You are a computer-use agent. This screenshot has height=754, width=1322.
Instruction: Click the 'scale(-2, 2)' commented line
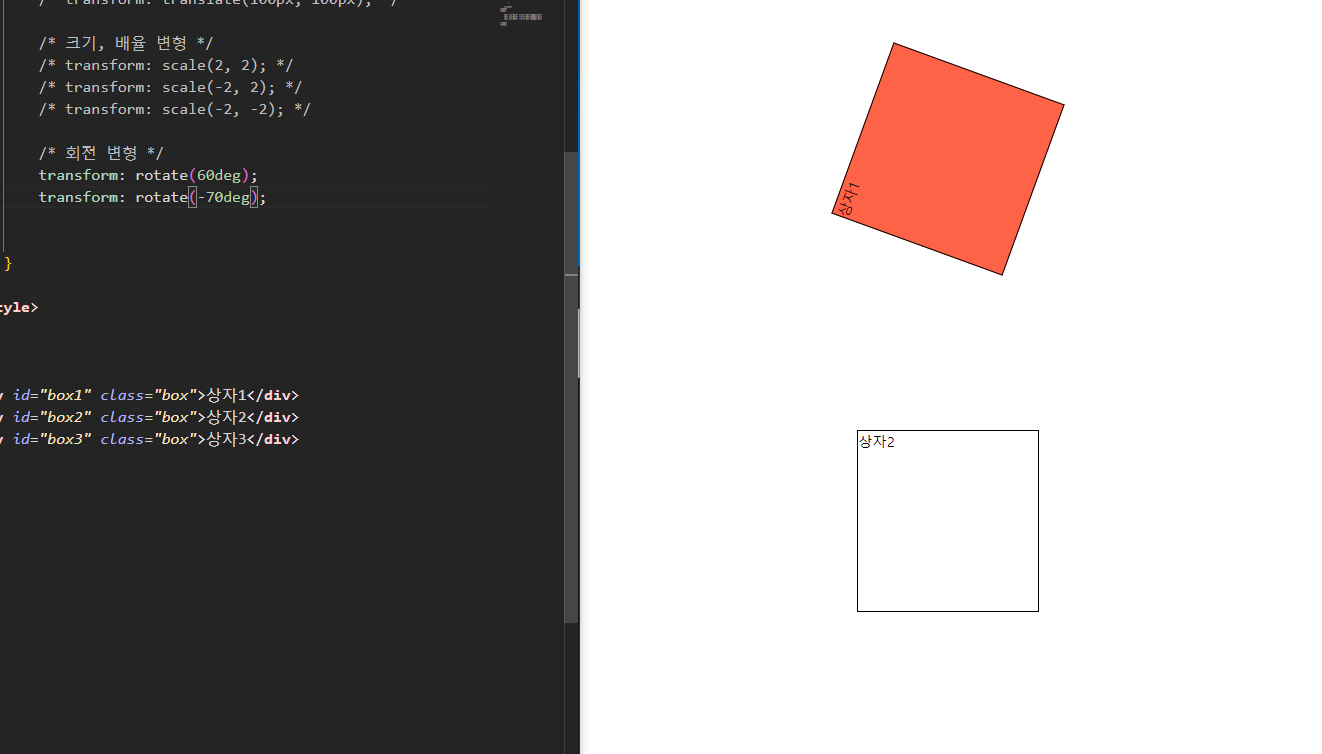pos(171,87)
